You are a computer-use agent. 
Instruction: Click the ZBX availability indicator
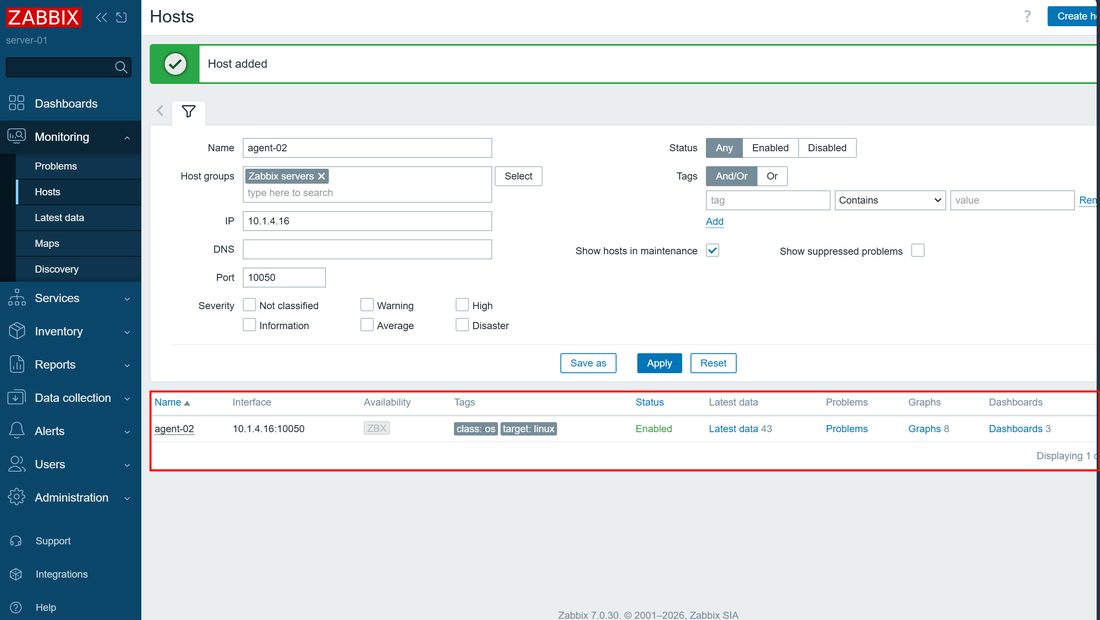coord(377,428)
